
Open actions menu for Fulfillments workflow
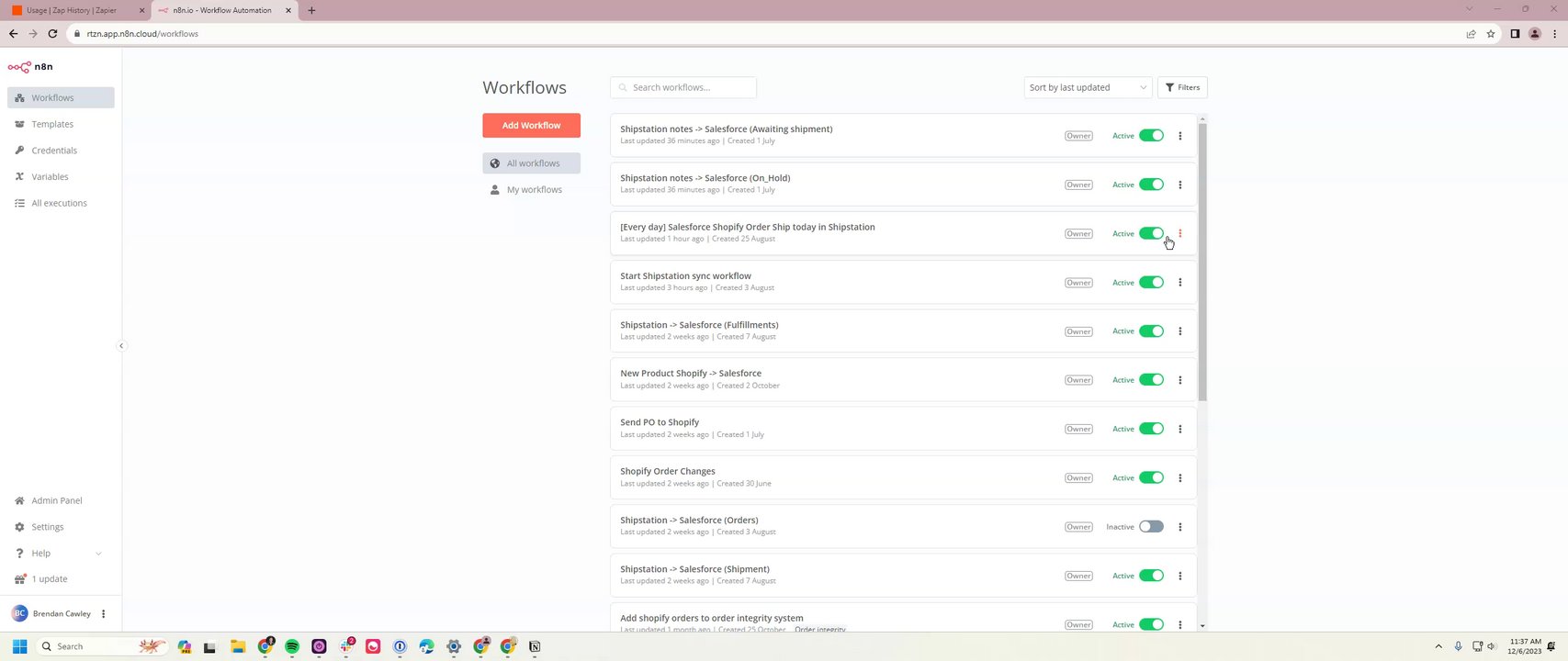(x=1180, y=331)
